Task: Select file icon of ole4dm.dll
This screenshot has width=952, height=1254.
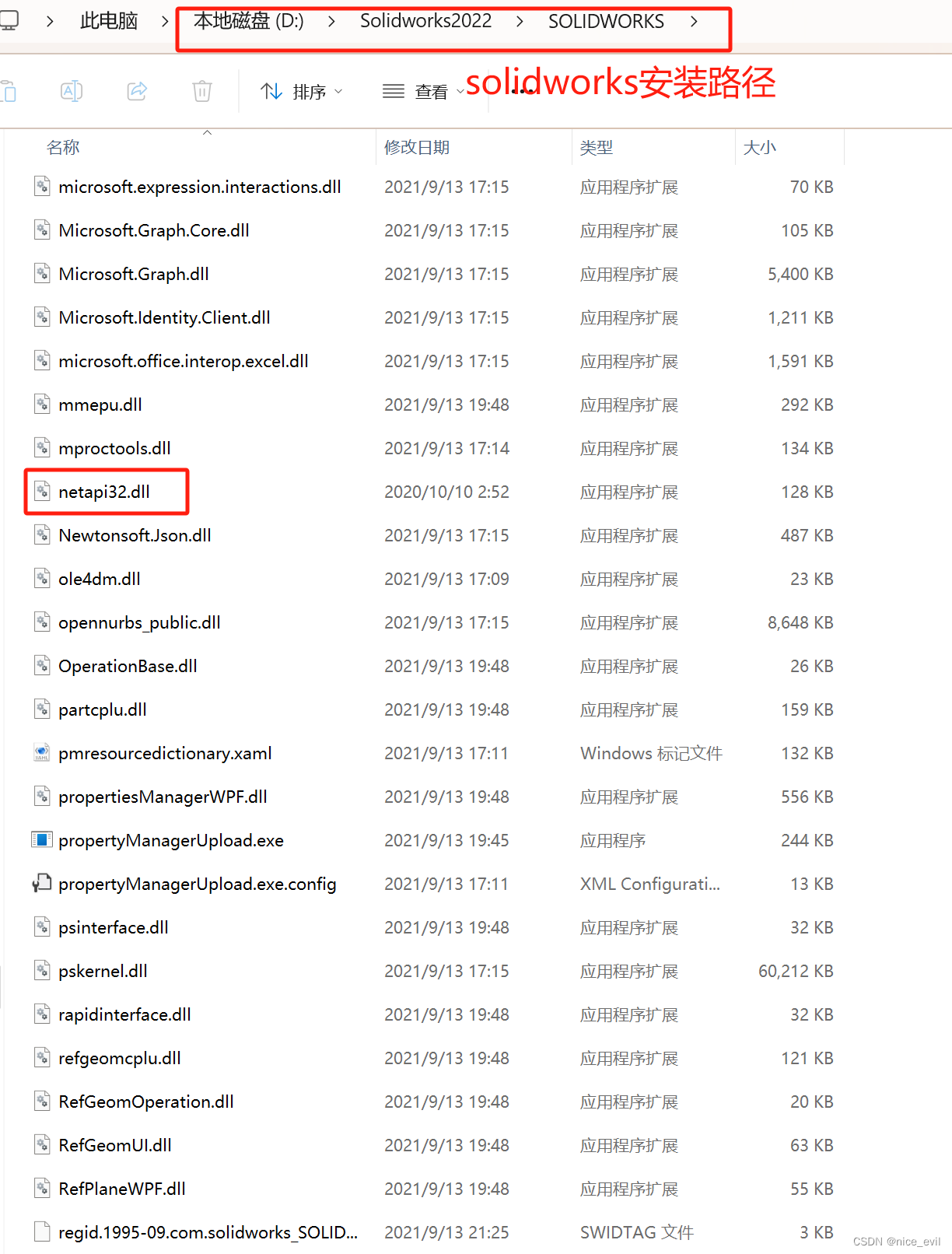Action: [42, 579]
